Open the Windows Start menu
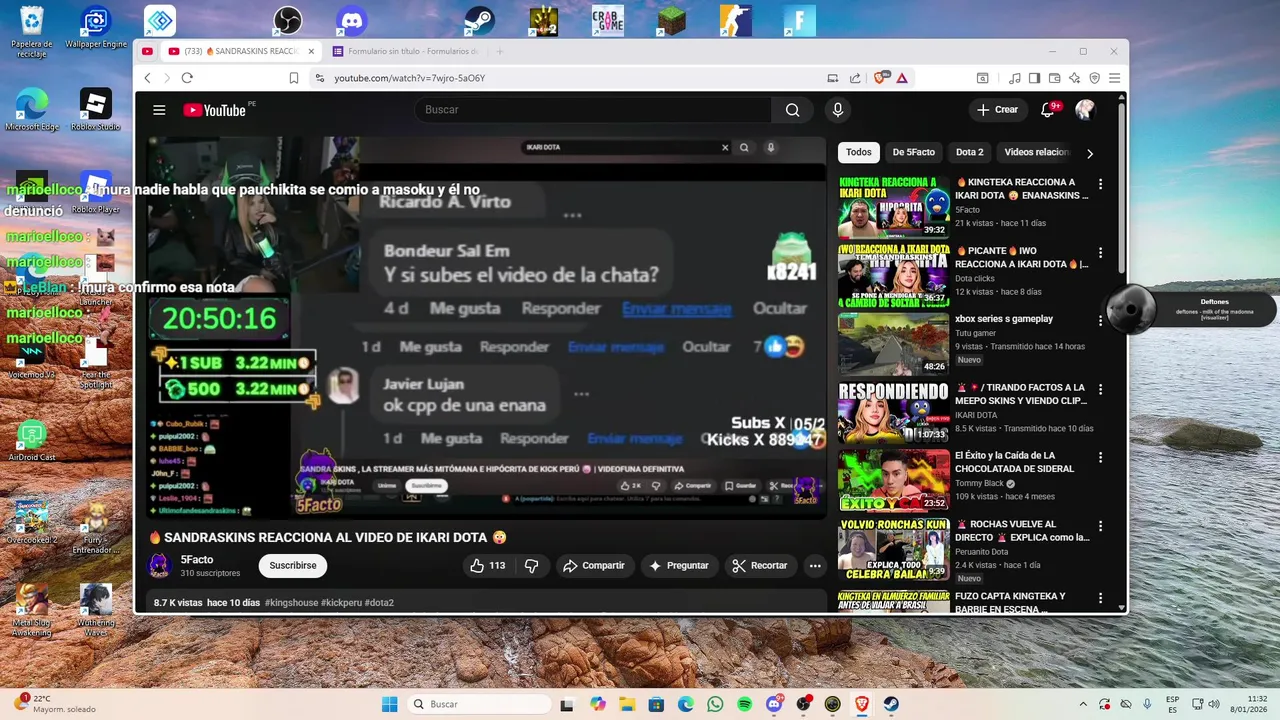 pos(389,704)
